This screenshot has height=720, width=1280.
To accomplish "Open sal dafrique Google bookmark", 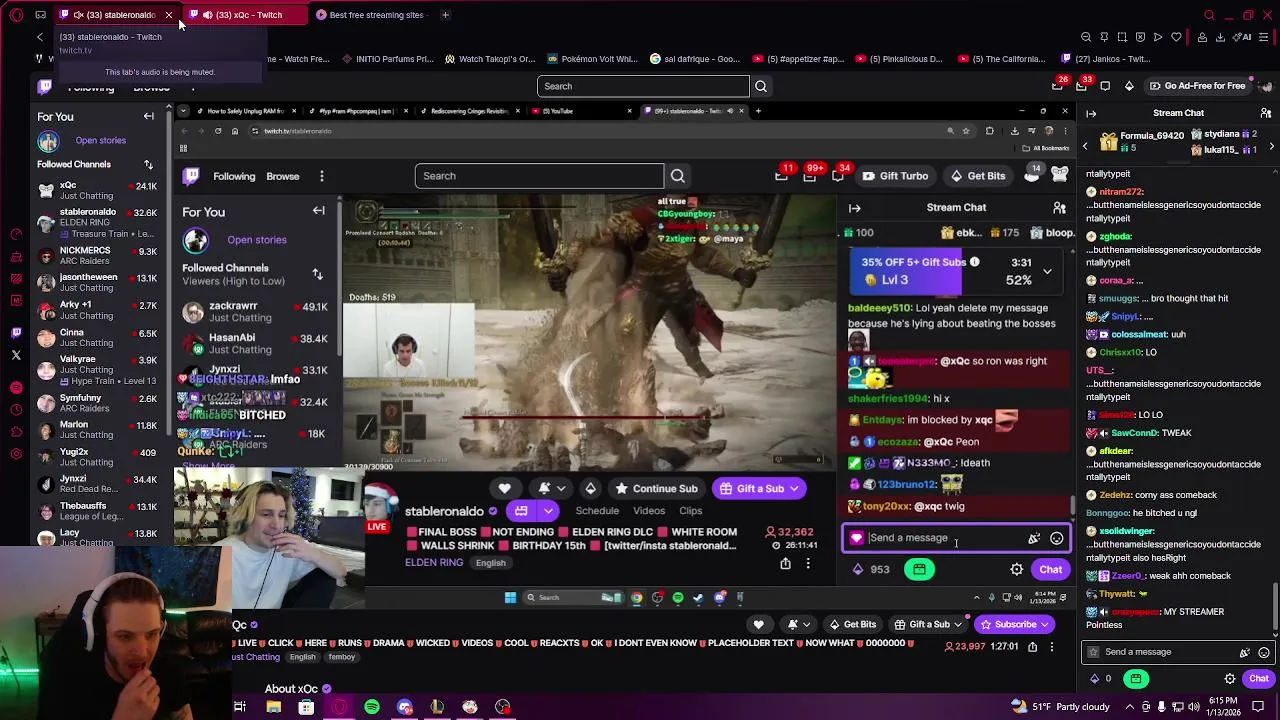I will pyautogui.click(x=695, y=59).
